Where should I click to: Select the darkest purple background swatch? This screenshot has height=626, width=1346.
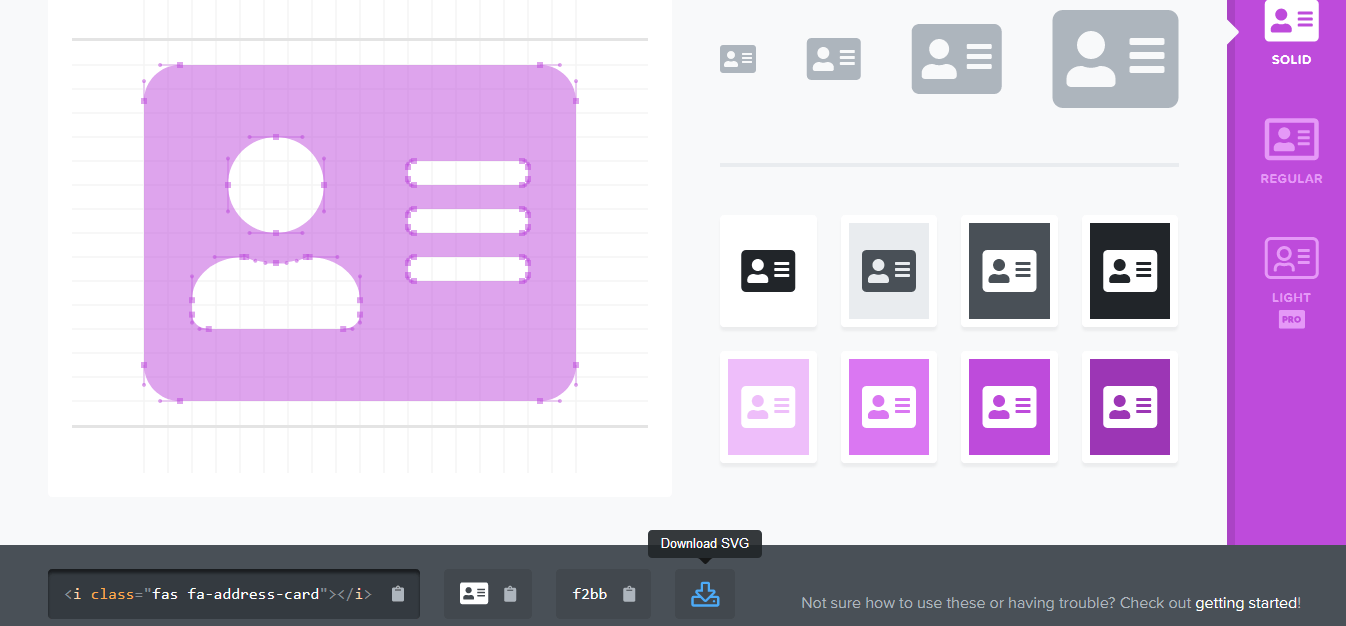(1130, 407)
